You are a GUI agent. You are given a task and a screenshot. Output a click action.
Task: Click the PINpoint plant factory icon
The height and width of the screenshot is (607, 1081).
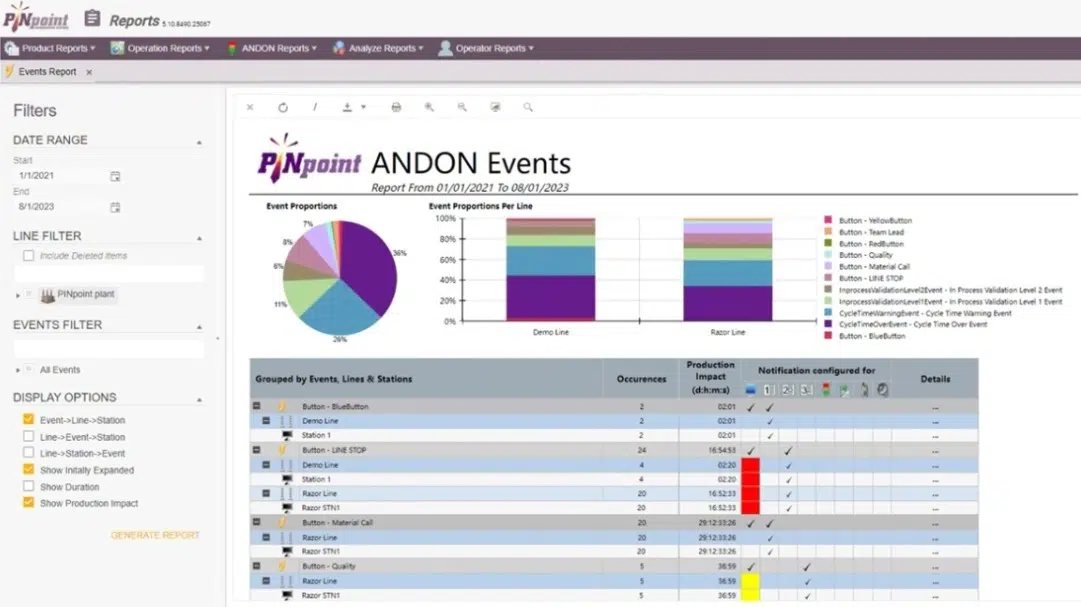point(48,295)
